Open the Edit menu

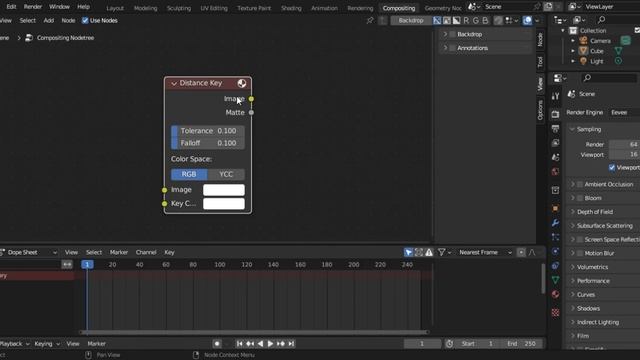pyautogui.click(x=11, y=7)
